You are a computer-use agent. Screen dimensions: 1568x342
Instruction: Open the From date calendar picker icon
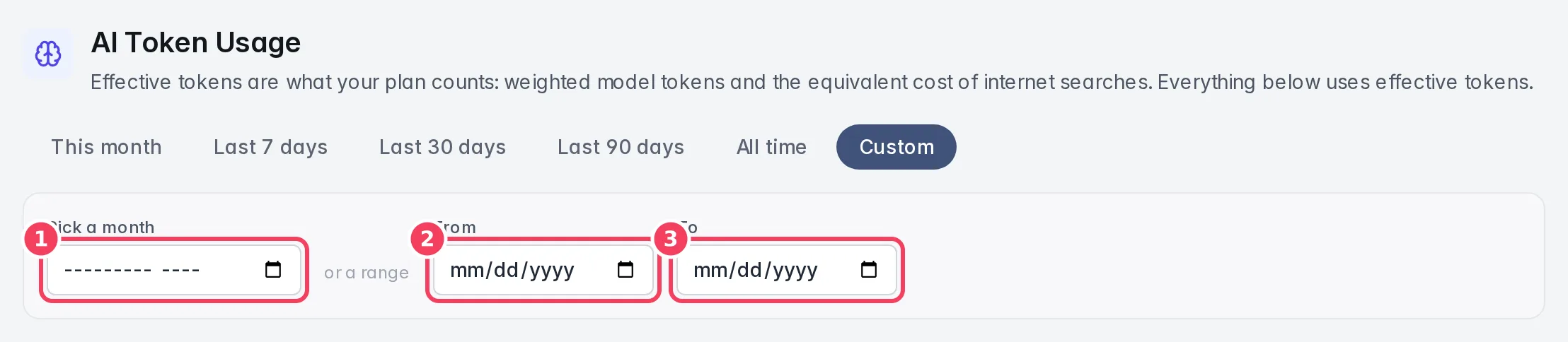pyautogui.click(x=626, y=269)
